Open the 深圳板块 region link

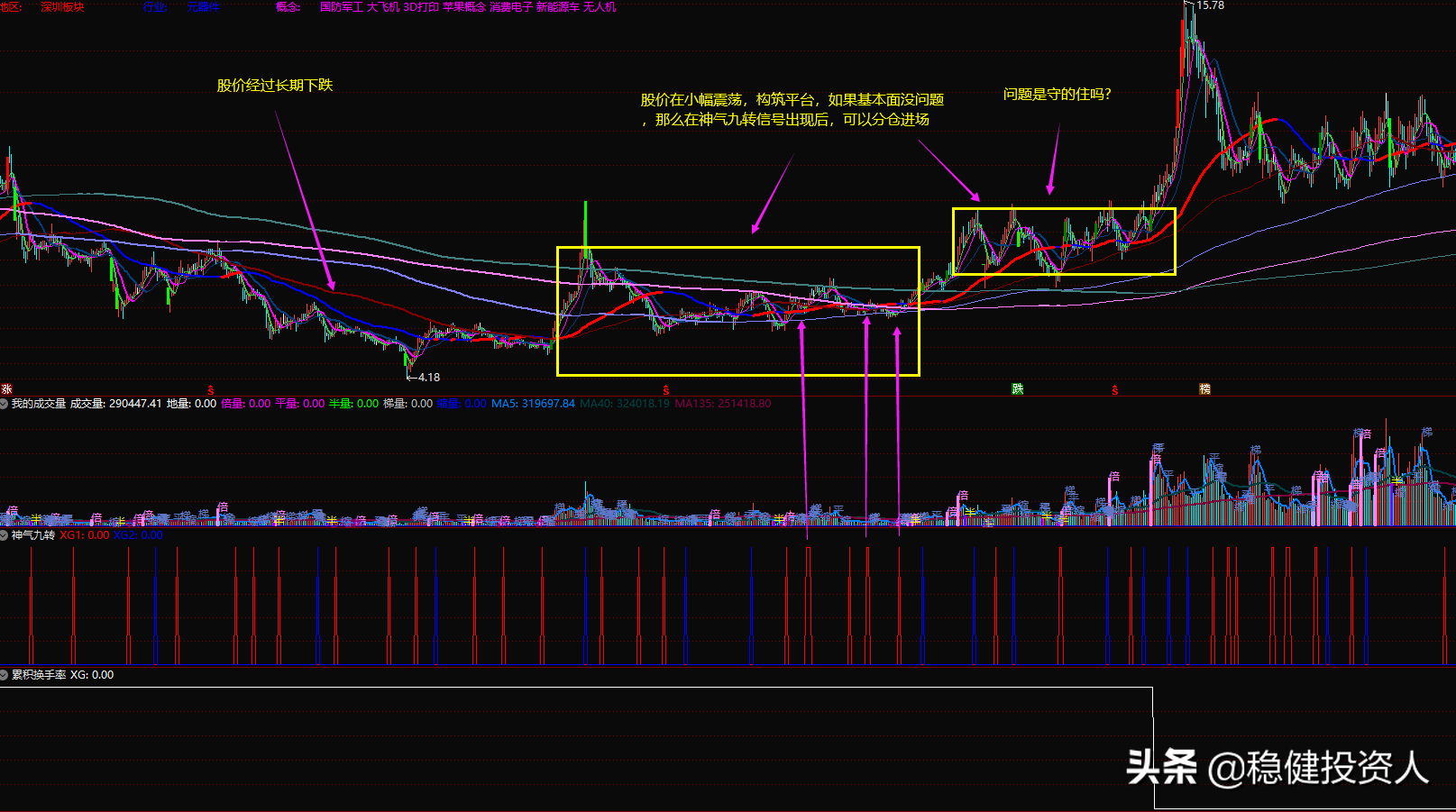coord(62,7)
